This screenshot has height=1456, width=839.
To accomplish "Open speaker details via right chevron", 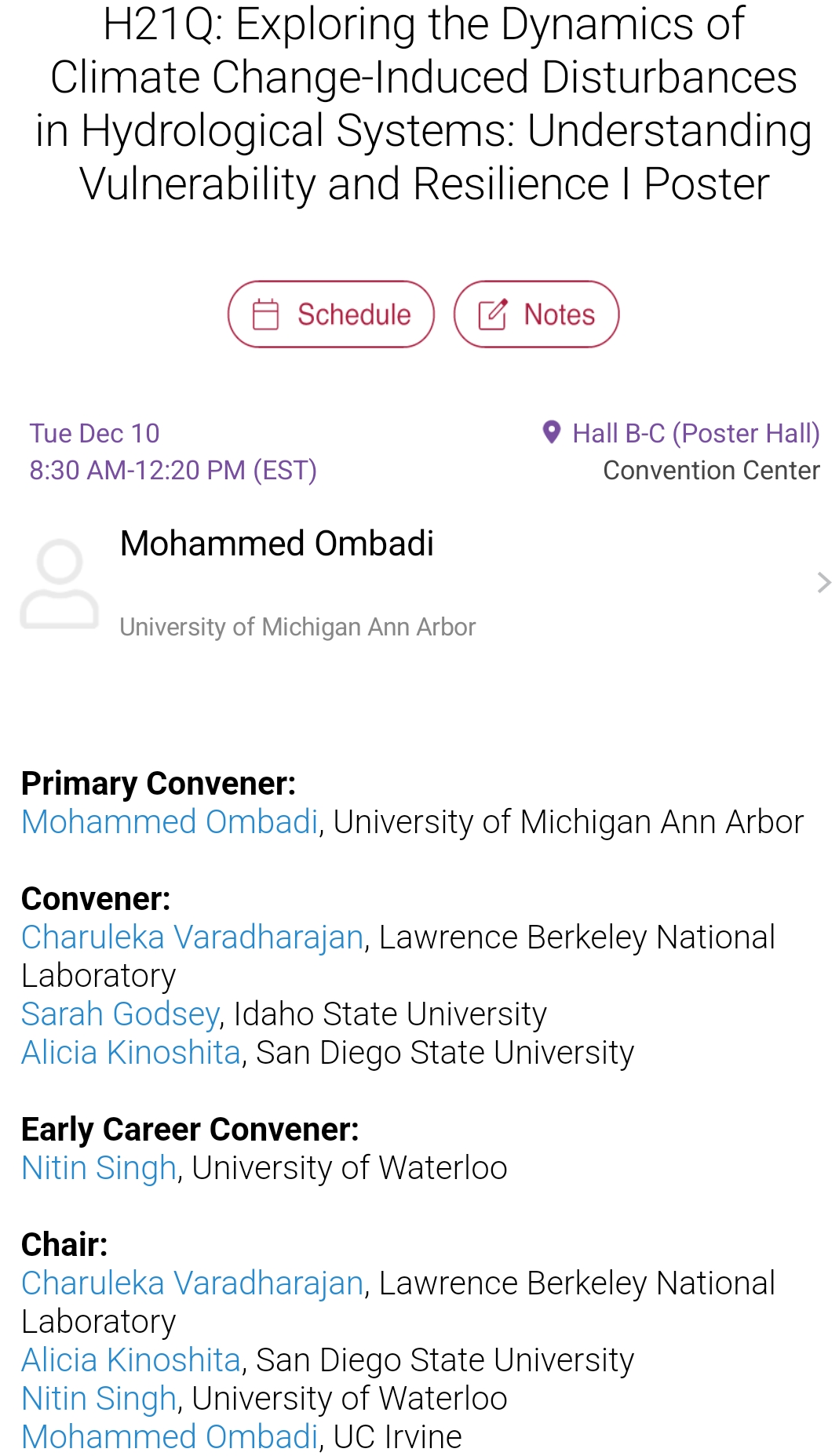I will click(x=823, y=582).
